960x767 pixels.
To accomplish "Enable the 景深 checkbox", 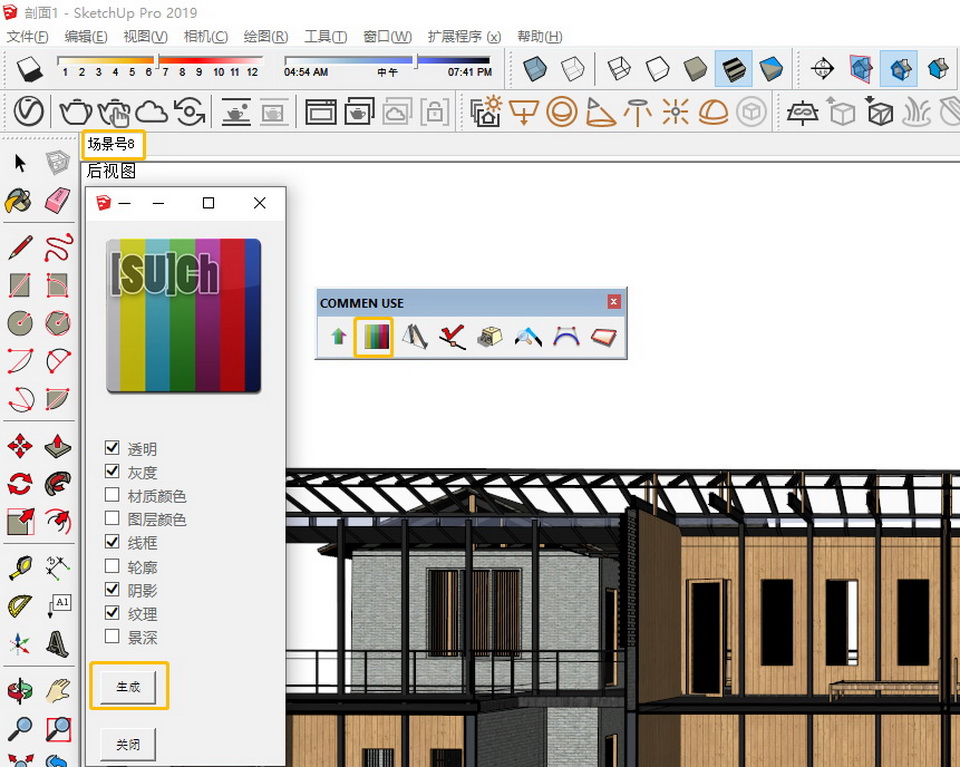I will (x=112, y=637).
